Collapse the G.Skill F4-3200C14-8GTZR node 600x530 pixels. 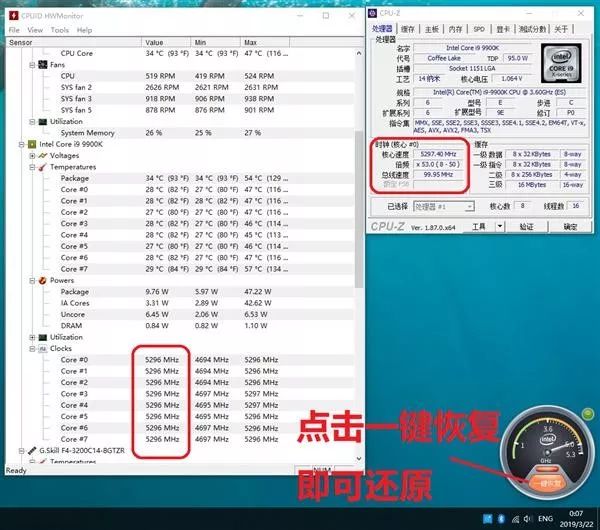point(22,451)
